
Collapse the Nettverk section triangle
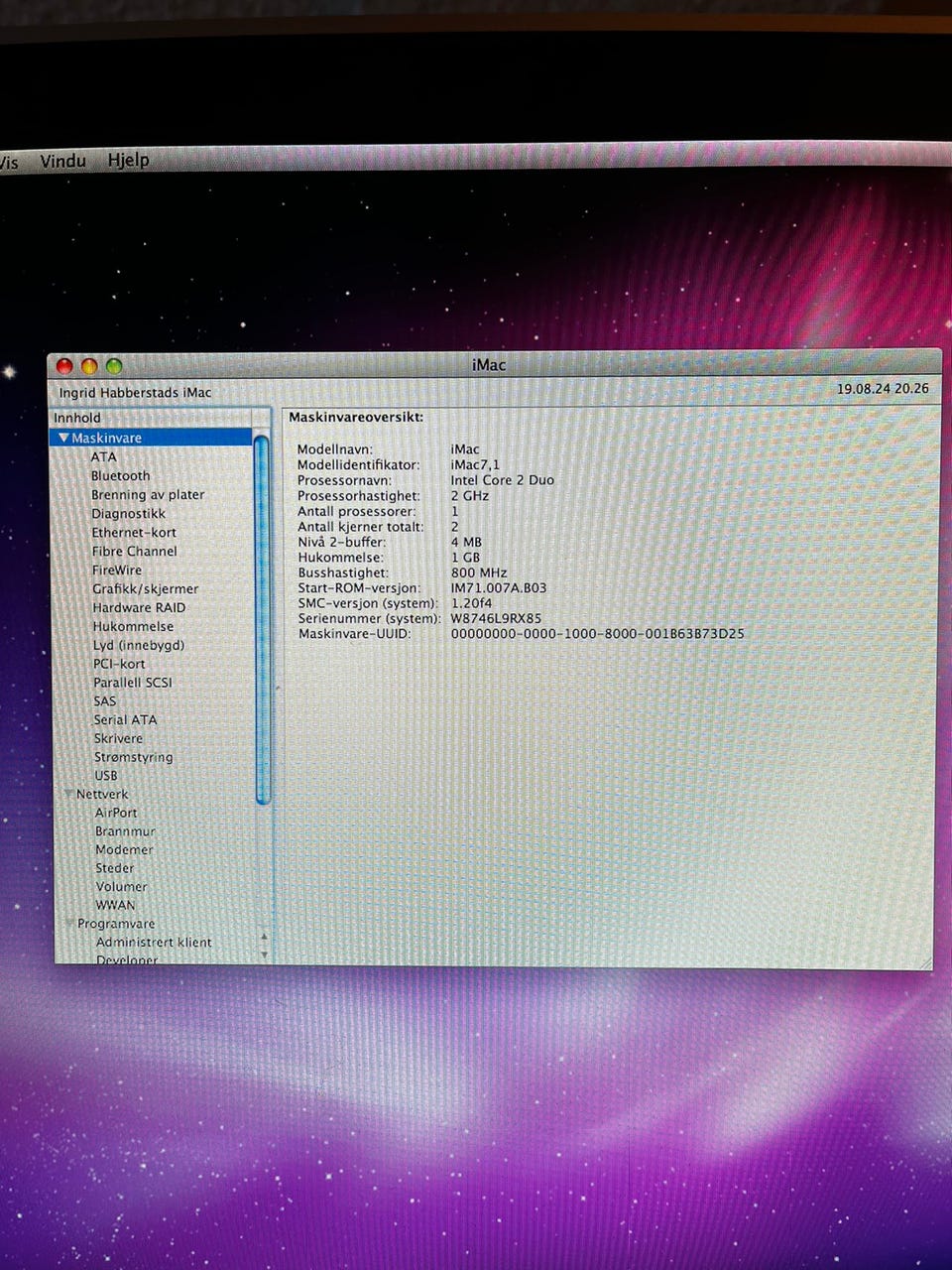(x=68, y=794)
